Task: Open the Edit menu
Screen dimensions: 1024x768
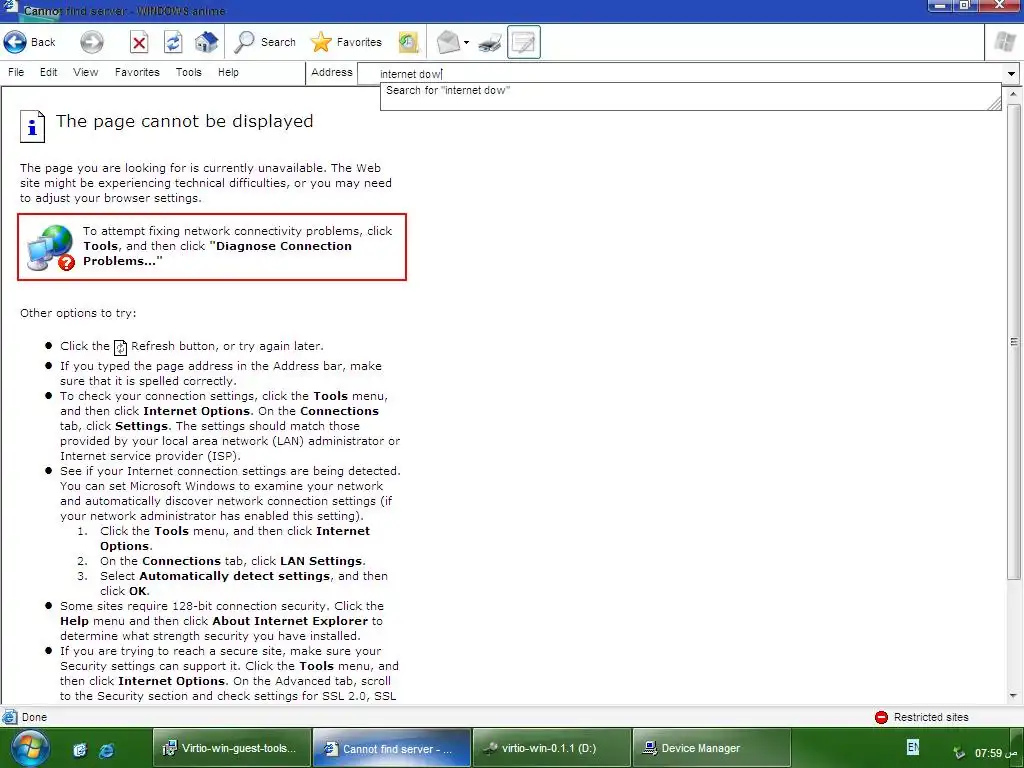Action: (48, 72)
